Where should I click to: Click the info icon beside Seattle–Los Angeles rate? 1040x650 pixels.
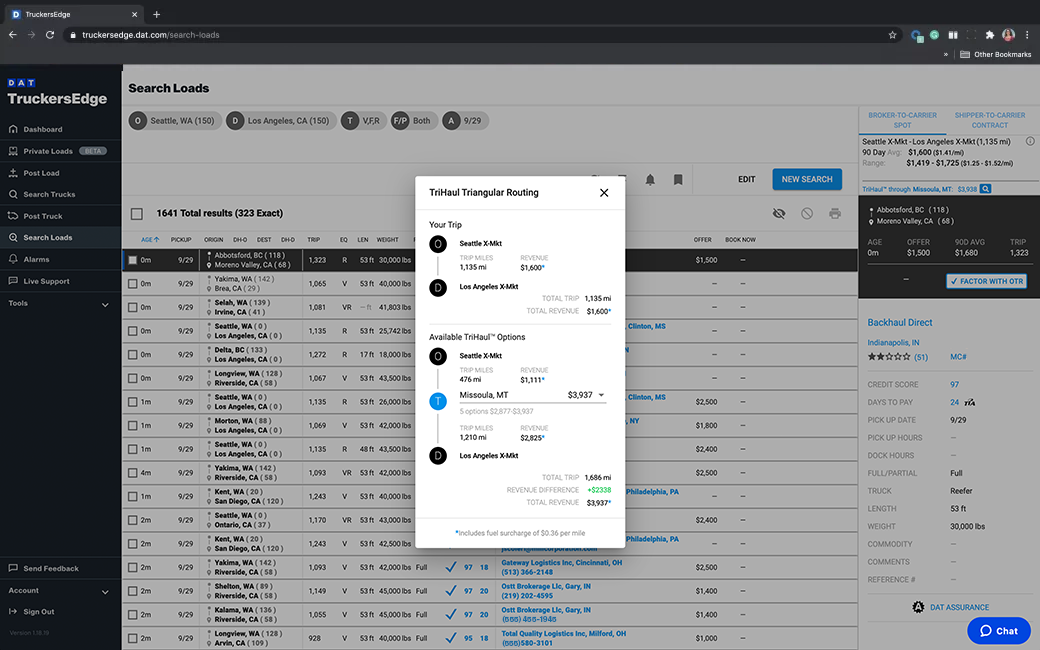(x=1030, y=141)
